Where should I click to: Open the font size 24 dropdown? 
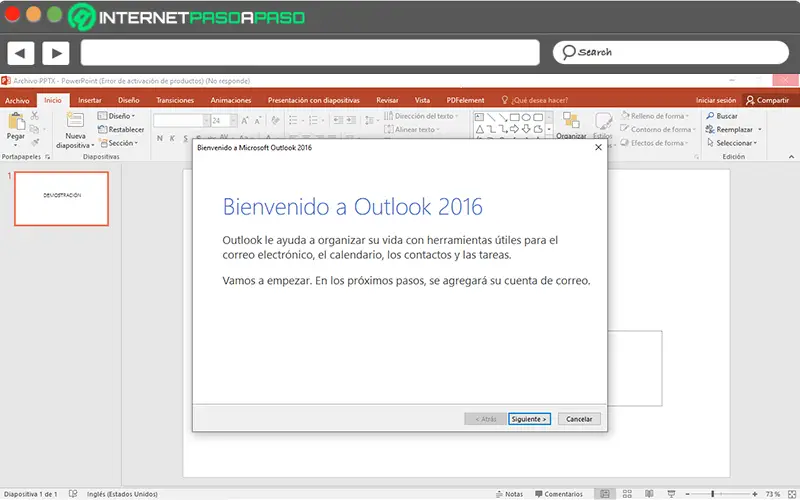tap(233, 120)
